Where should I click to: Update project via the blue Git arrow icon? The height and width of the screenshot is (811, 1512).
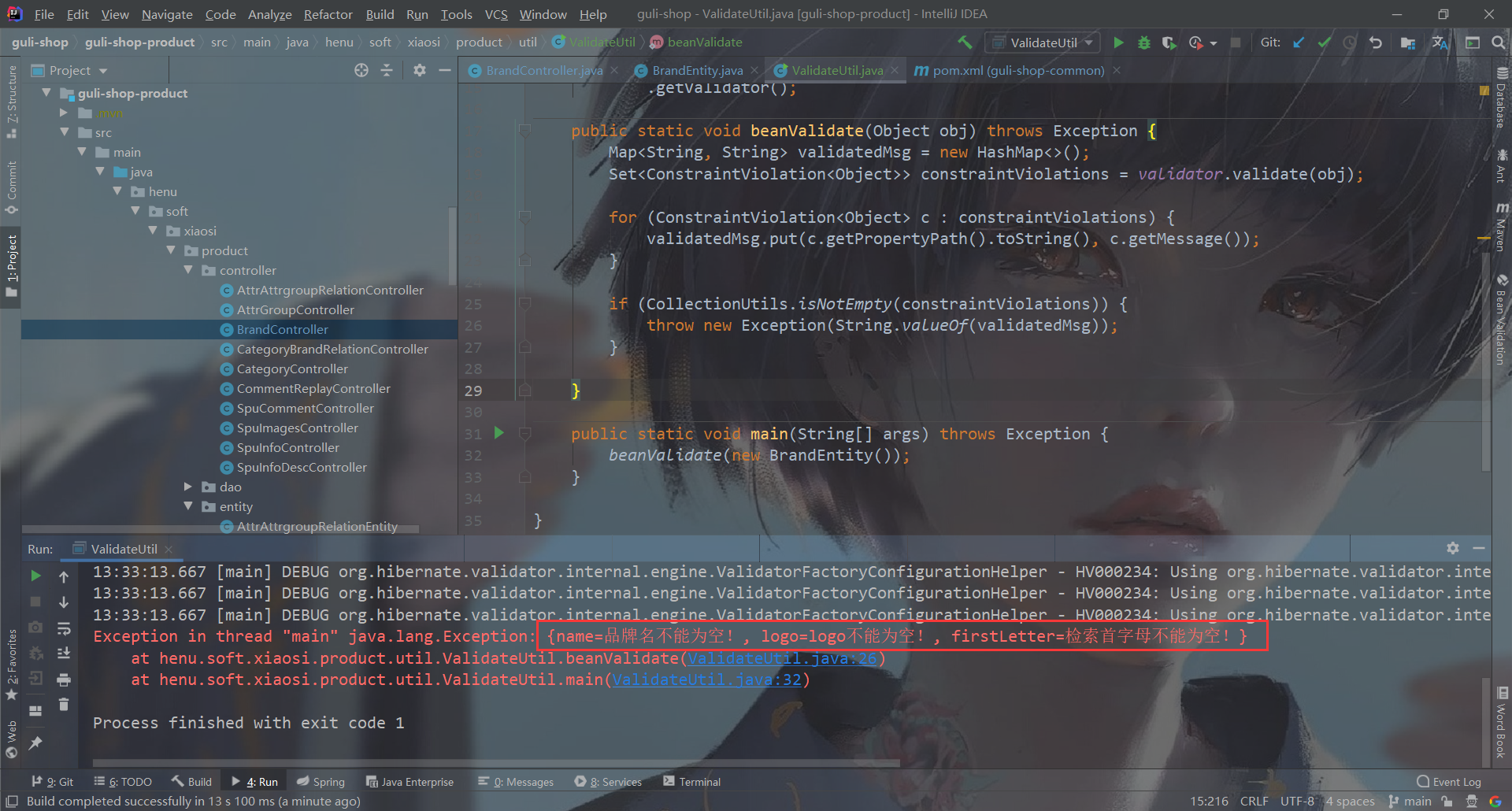1299,43
